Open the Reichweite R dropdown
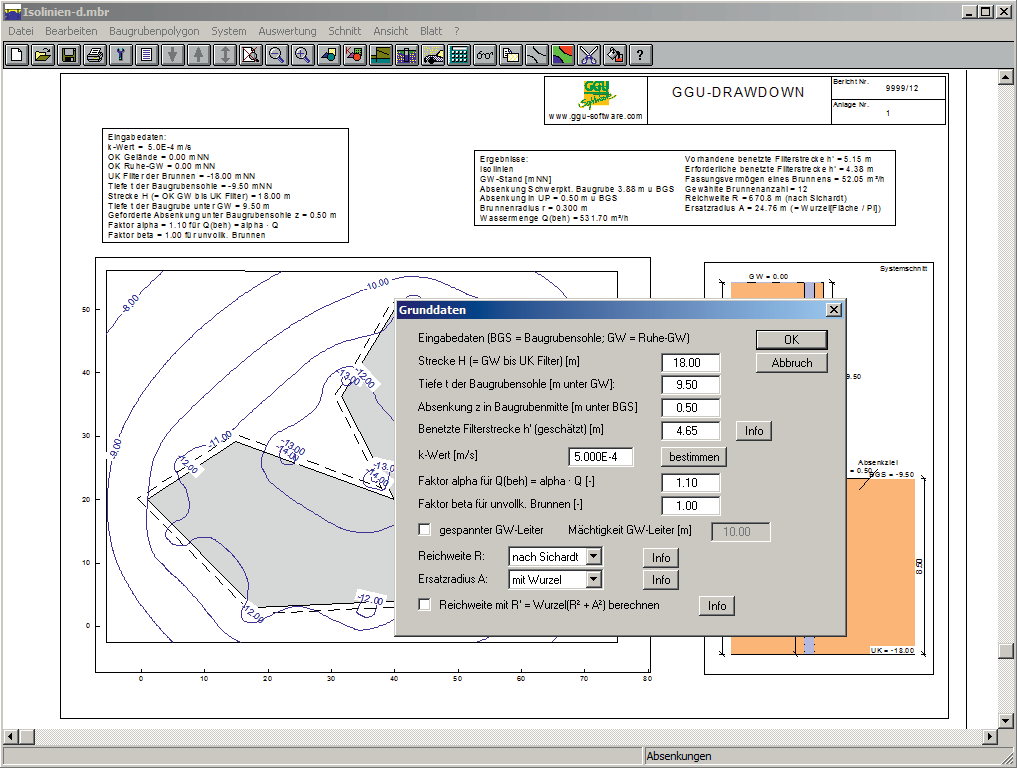Image resolution: width=1017 pixels, height=768 pixels. click(593, 557)
